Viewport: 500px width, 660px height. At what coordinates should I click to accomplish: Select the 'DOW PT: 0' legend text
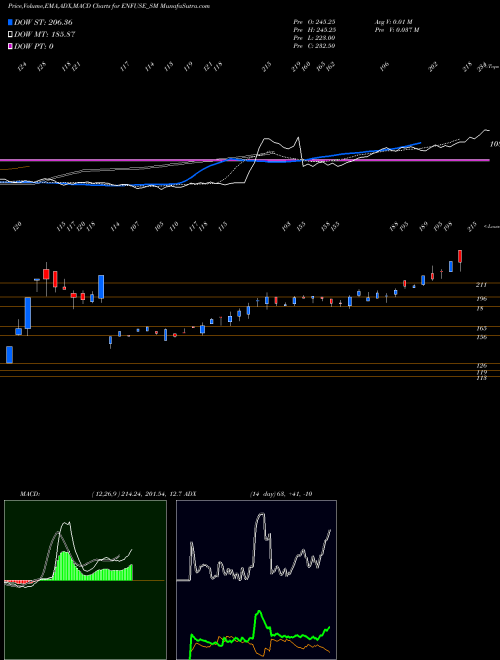pyautogui.click(x=34, y=46)
